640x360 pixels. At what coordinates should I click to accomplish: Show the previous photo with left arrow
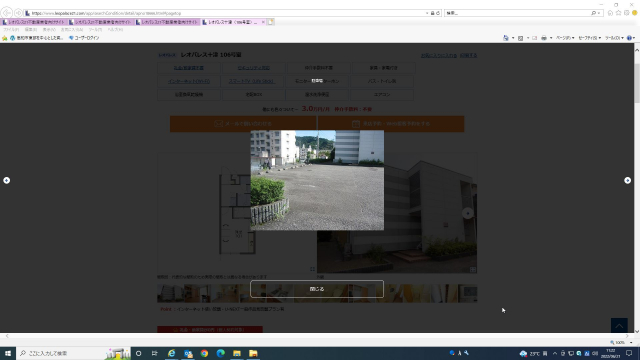pos(7,180)
